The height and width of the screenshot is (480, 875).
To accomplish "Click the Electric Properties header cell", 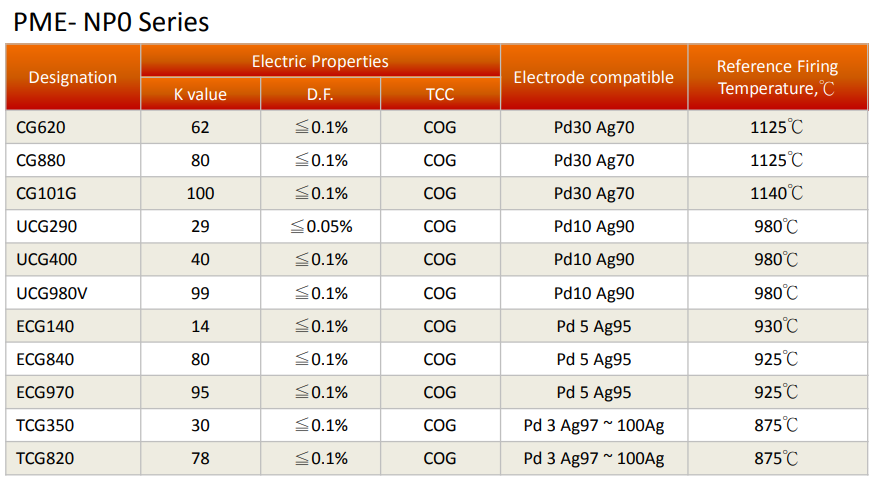I will 320,61.
